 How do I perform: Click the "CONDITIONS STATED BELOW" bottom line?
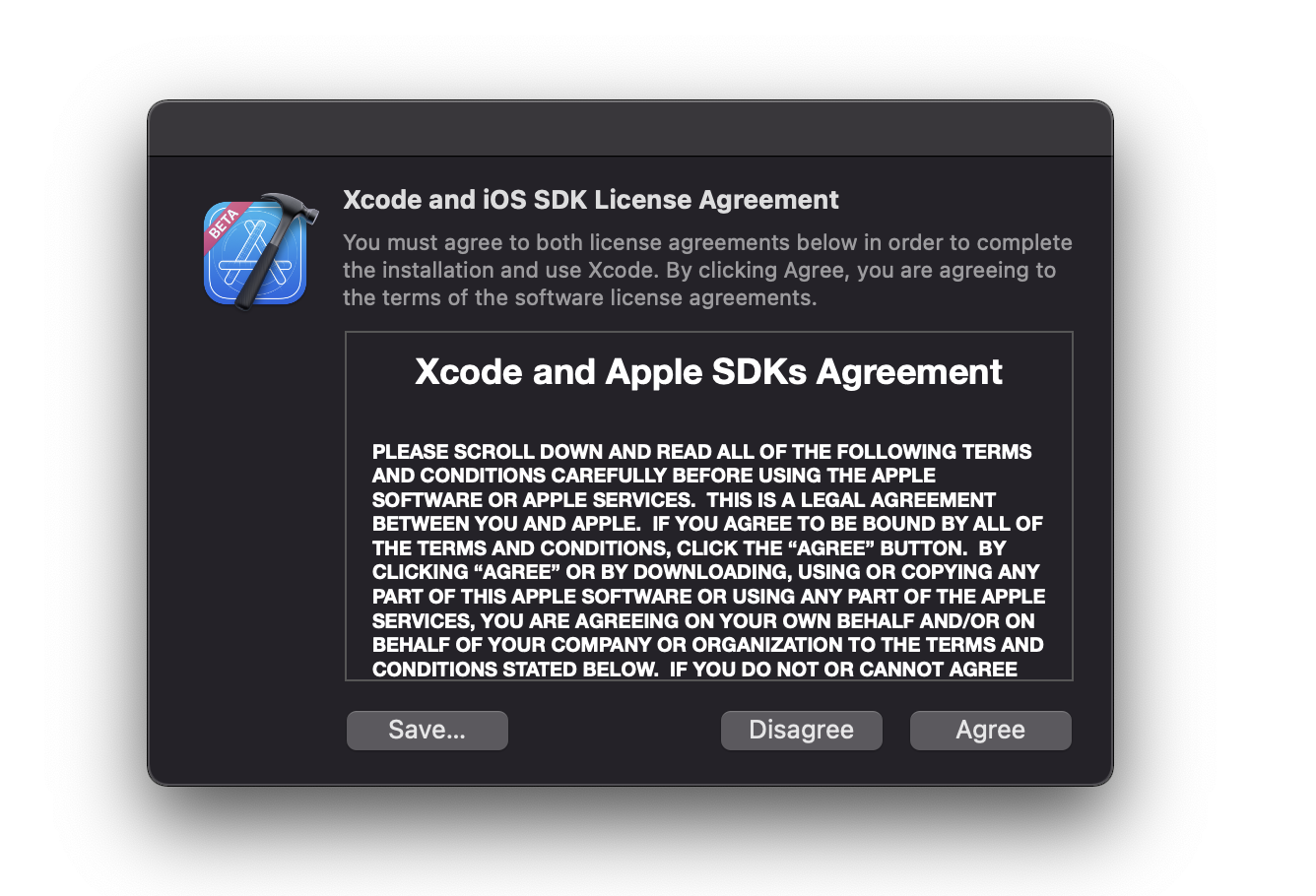694,670
